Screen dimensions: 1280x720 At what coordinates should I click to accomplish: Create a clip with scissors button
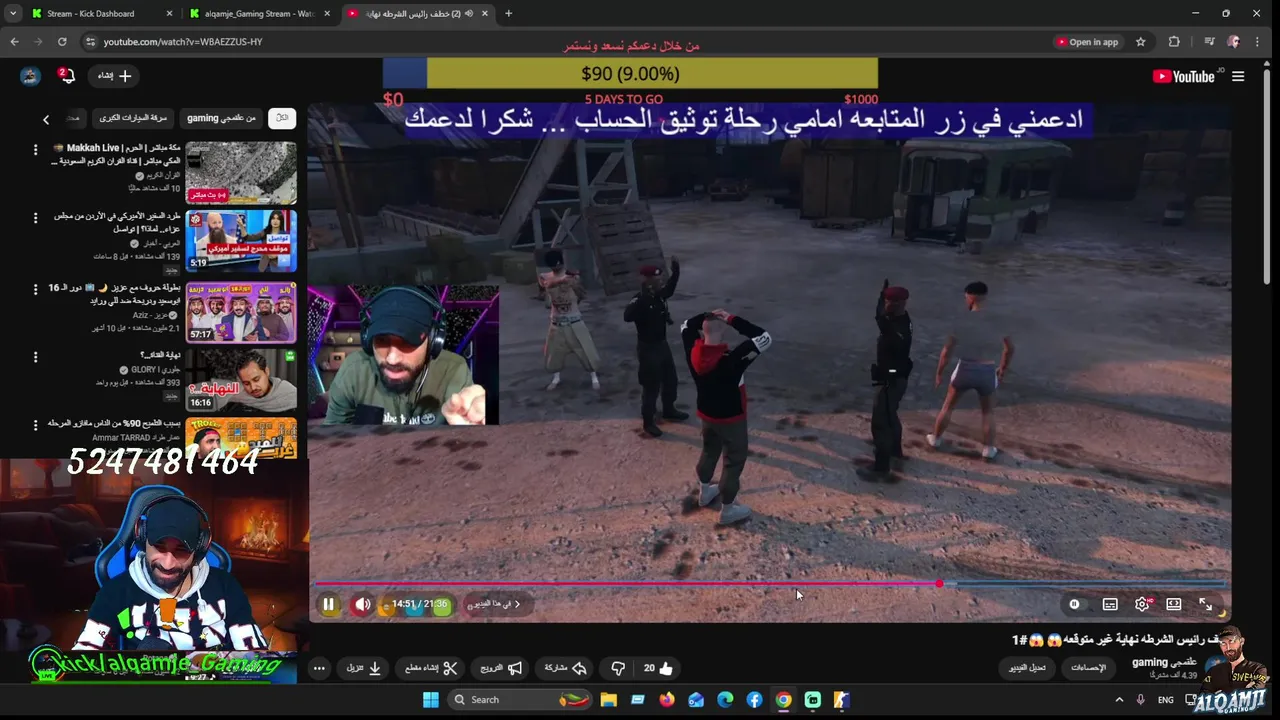[x=431, y=668]
